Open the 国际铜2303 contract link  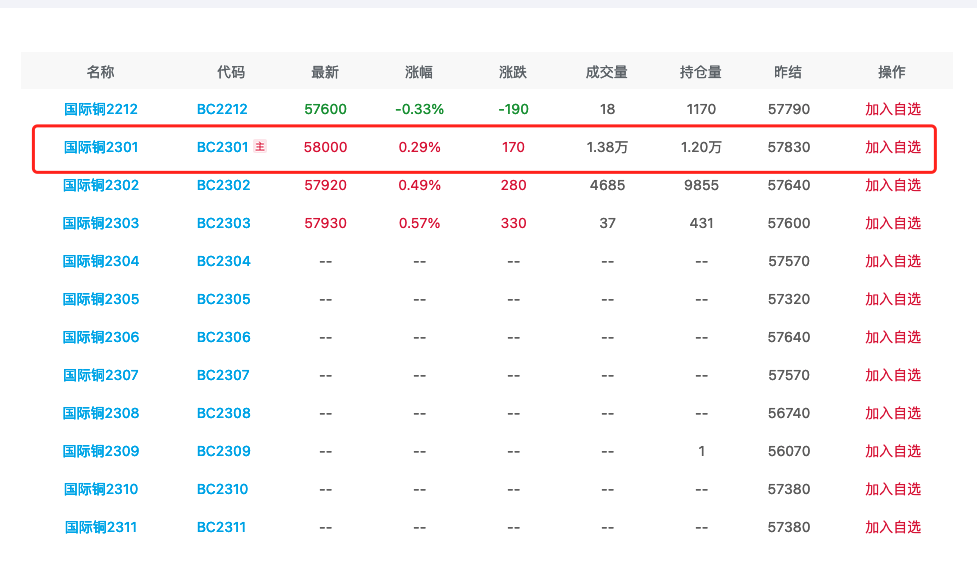(x=101, y=223)
